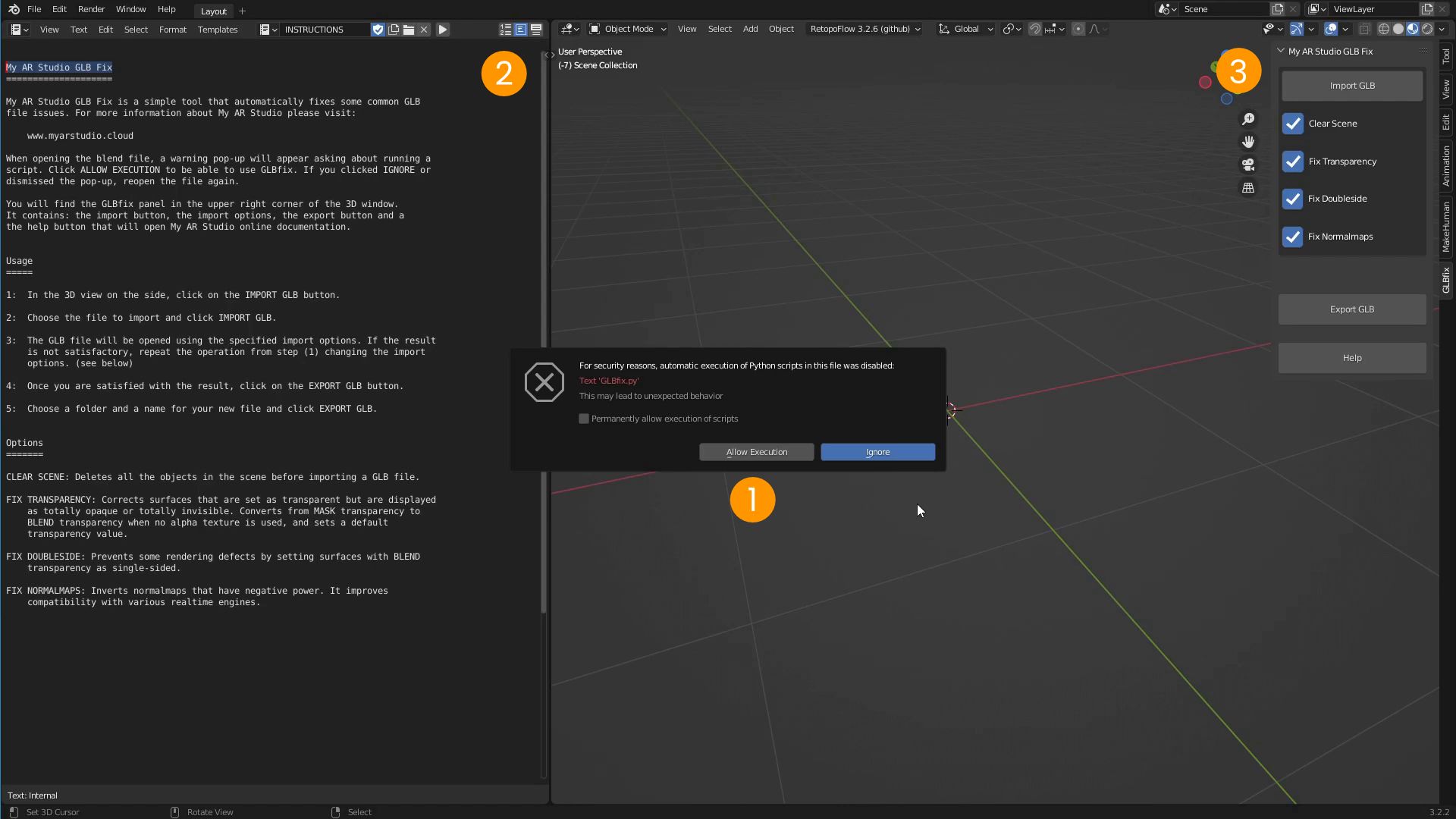Disable the Clear Scene checkbox
1456x819 pixels.
(x=1293, y=124)
